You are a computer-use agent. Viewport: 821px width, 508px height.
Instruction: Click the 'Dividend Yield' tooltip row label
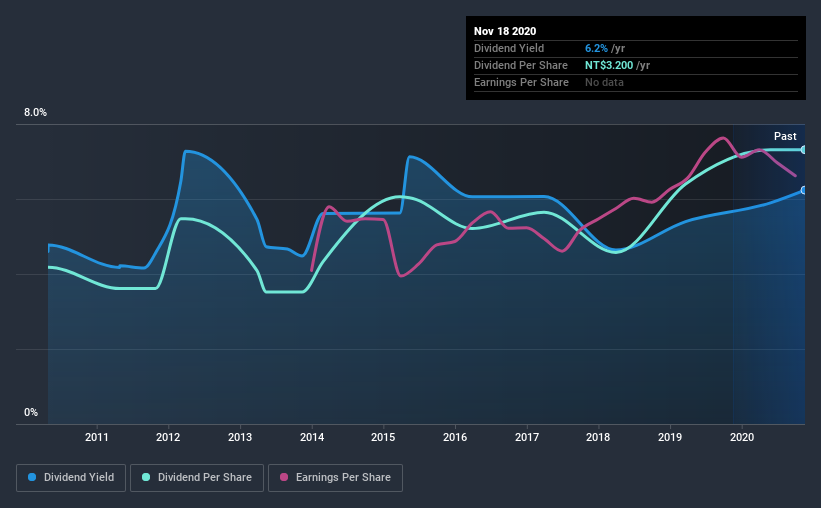(x=509, y=48)
